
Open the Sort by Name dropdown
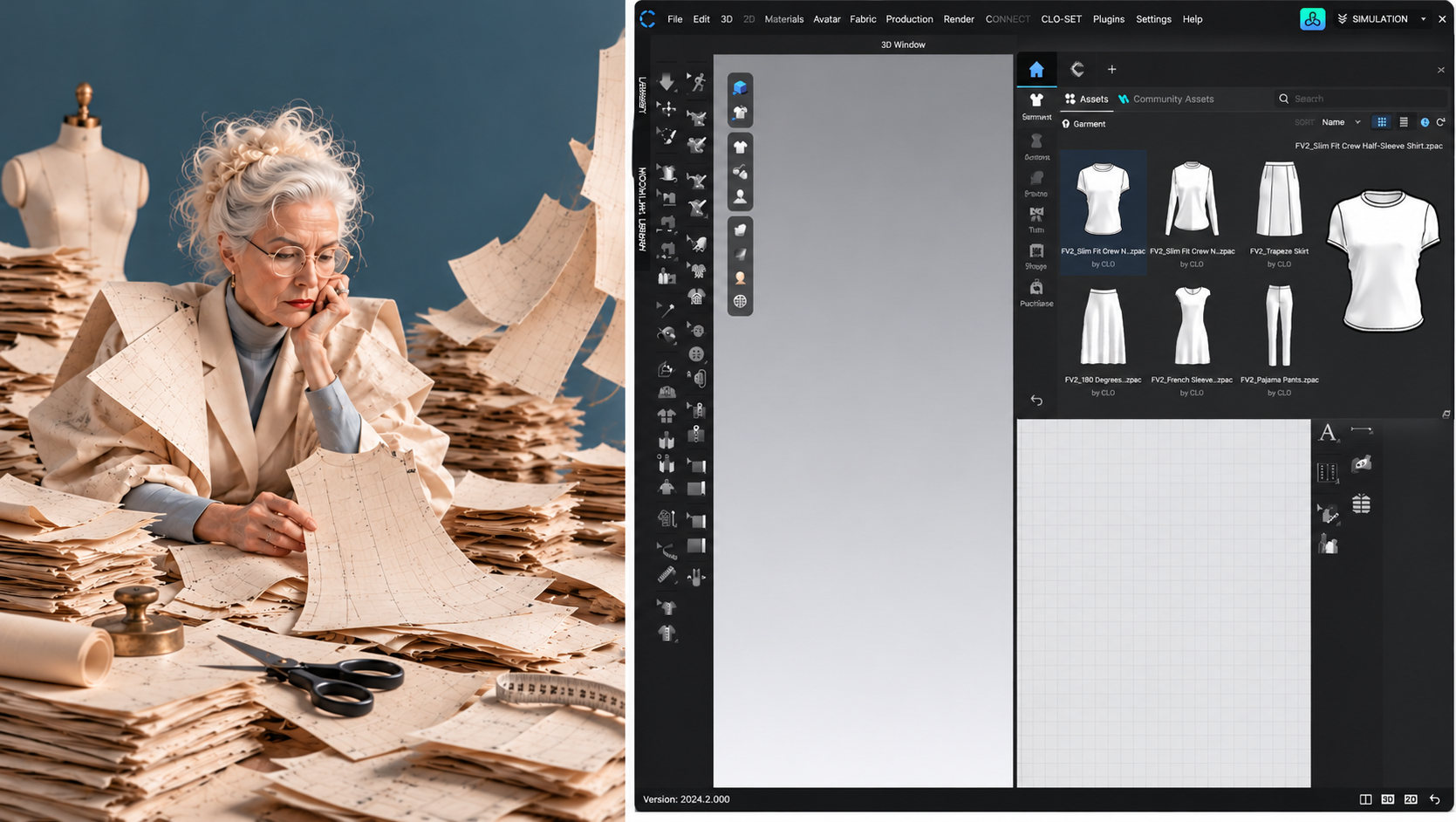[1341, 122]
